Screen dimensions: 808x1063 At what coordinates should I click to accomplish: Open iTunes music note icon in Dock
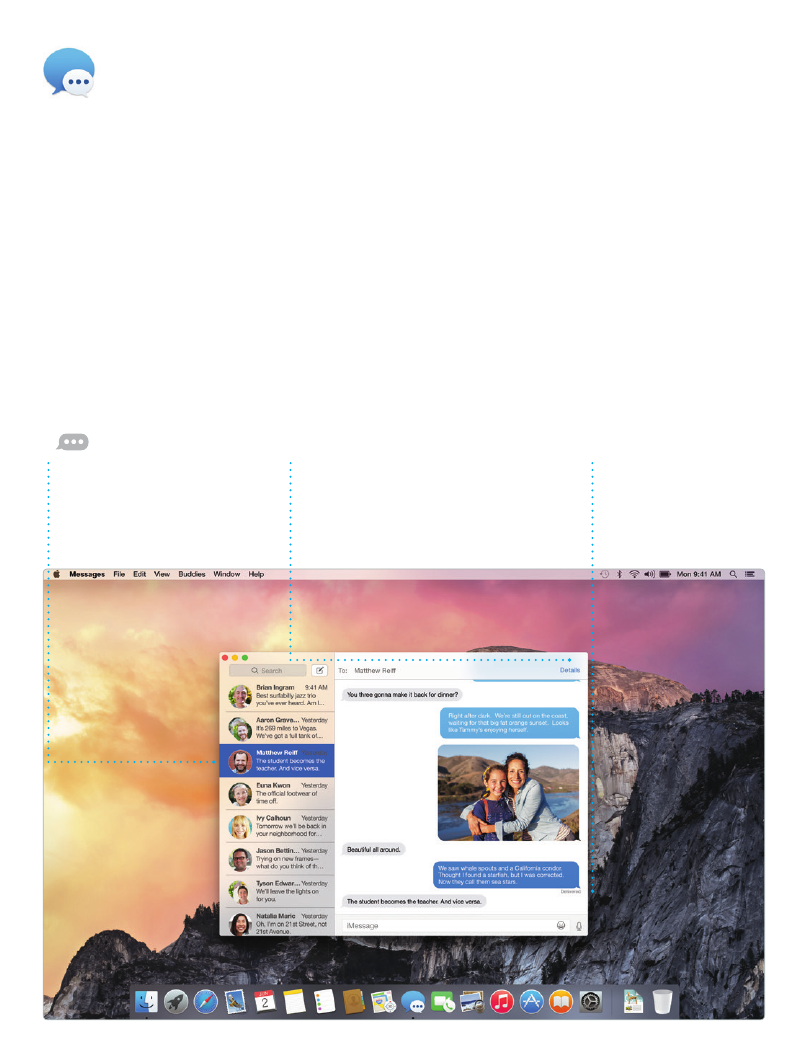click(x=502, y=1001)
